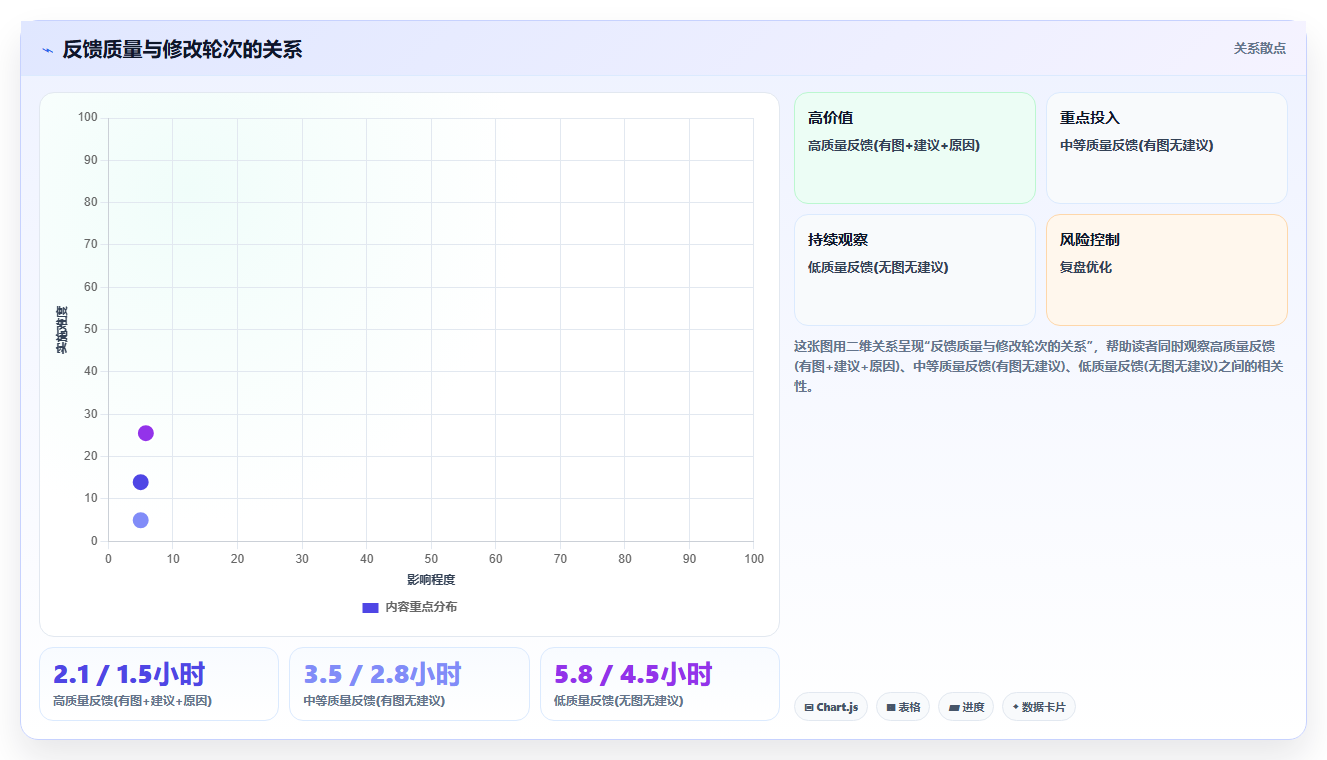Click the 影响程度 x-axis label
The width and height of the screenshot is (1327, 760).
tap(431, 580)
